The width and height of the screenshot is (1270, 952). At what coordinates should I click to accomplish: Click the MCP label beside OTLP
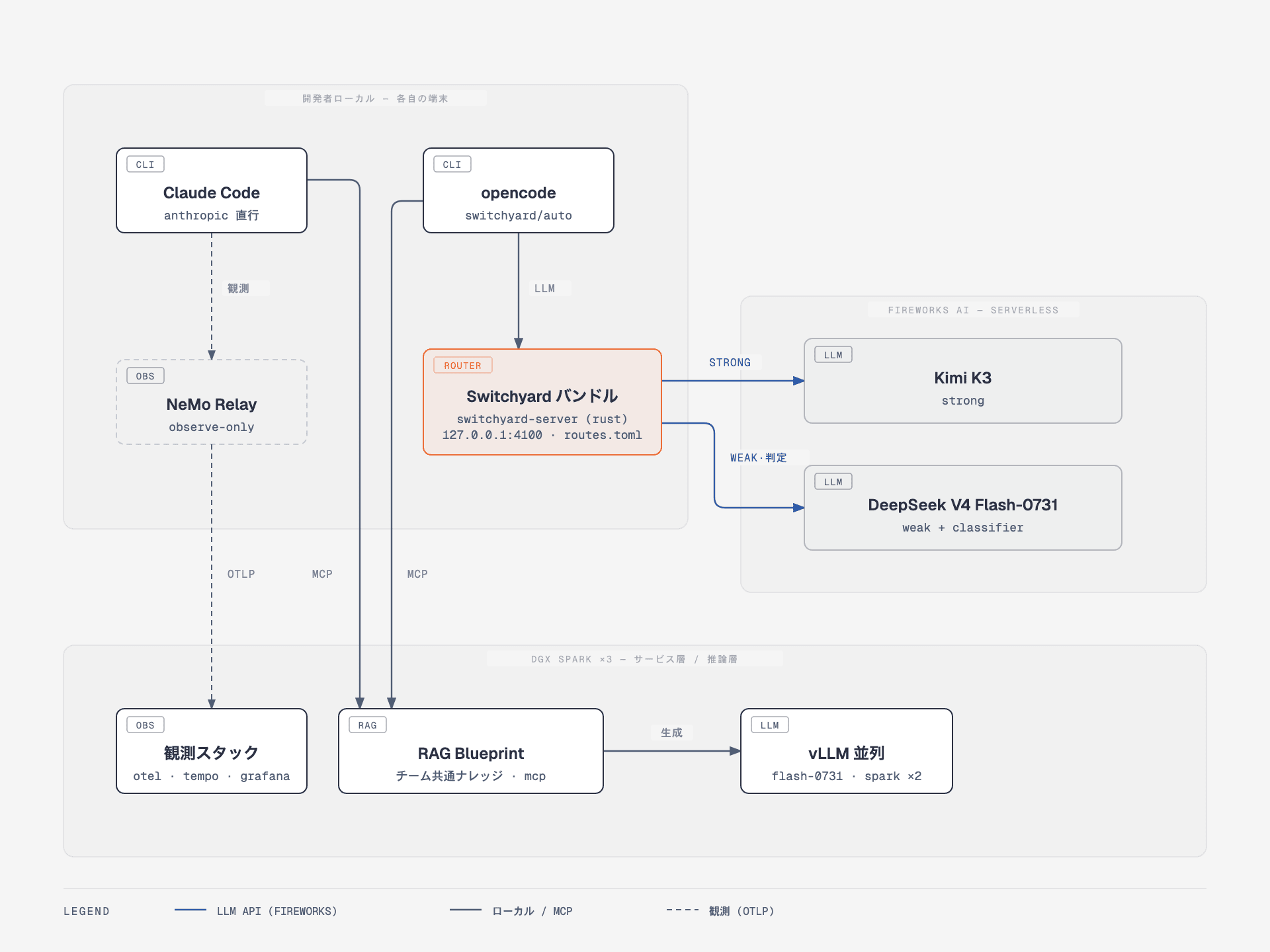click(x=323, y=574)
